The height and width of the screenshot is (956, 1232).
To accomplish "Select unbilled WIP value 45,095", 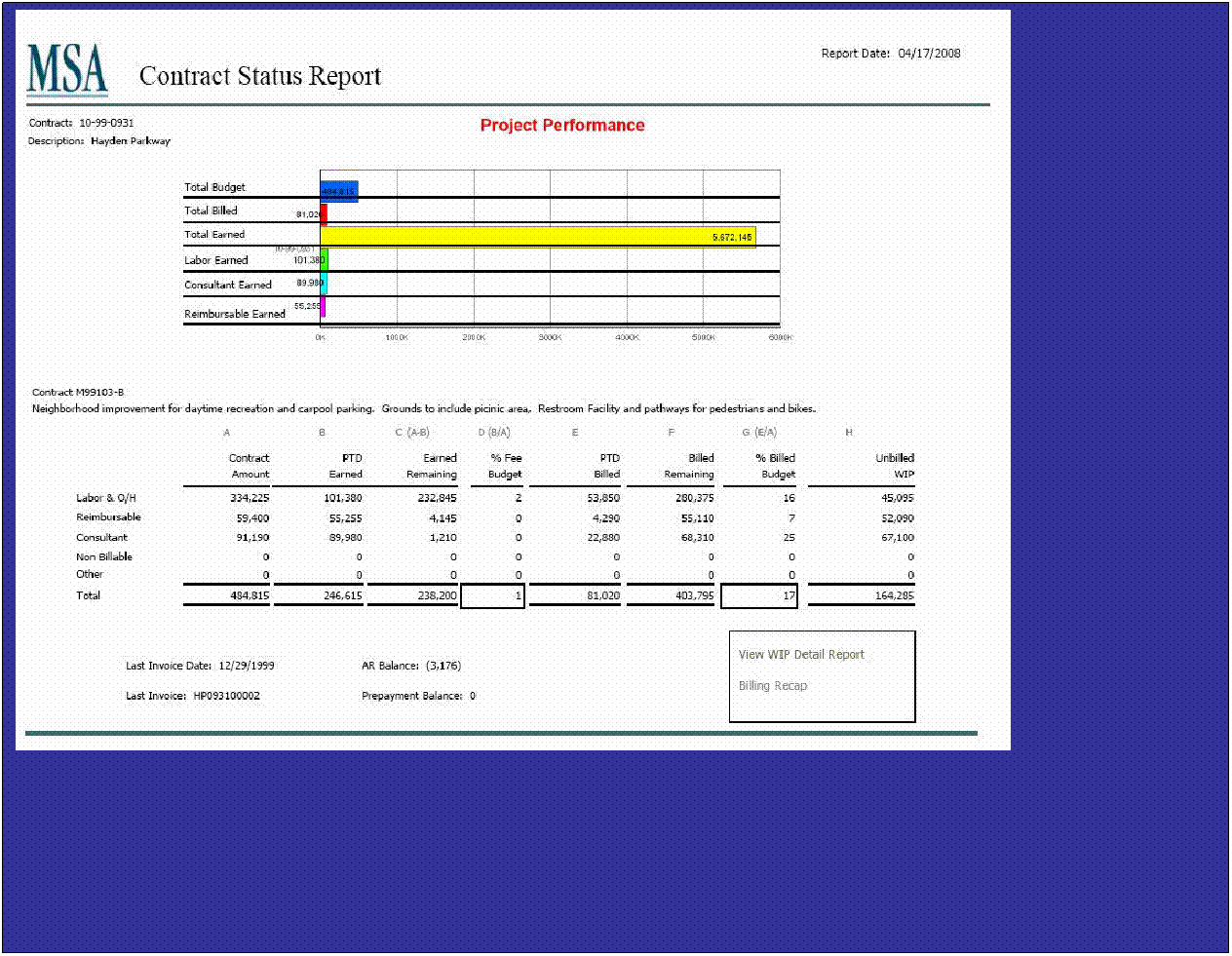I will point(898,498).
